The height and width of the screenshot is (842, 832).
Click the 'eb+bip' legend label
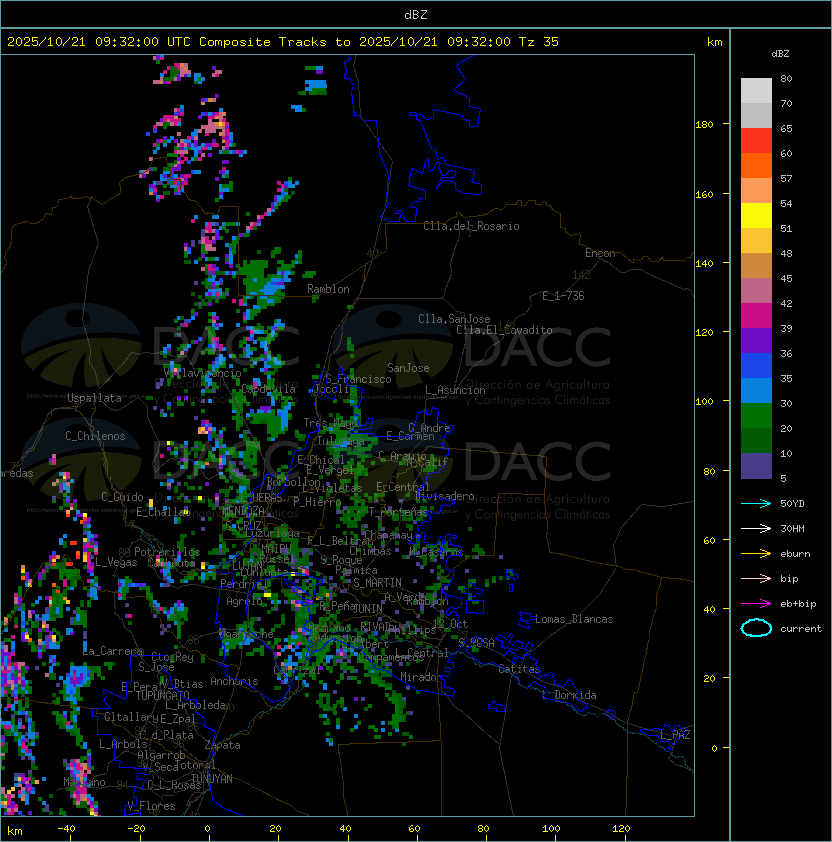798,604
